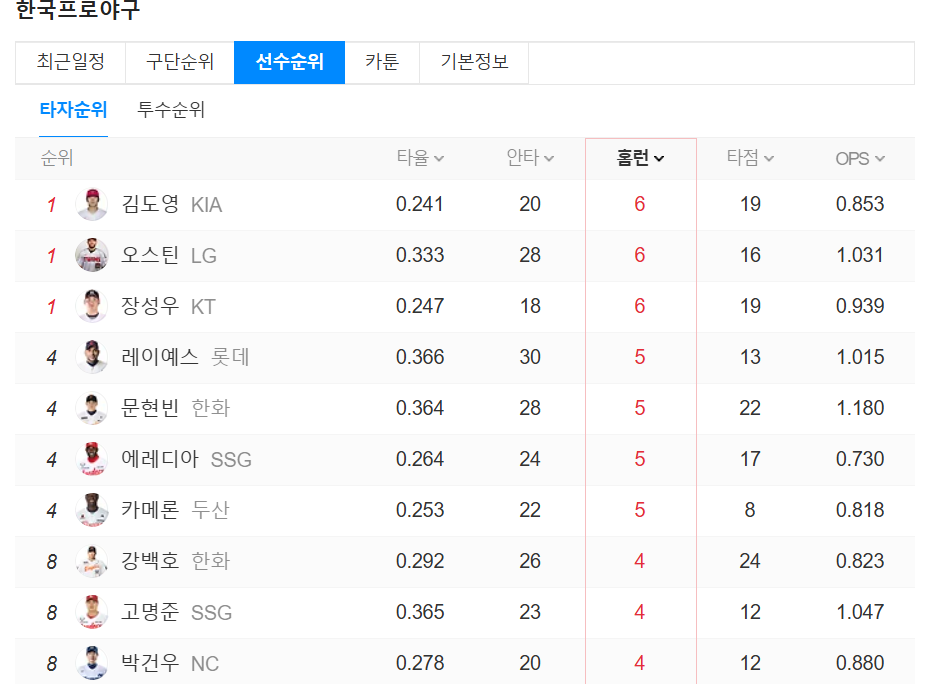Click the 한국프로야구 page title
The image size is (927, 684).
click(x=77, y=9)
